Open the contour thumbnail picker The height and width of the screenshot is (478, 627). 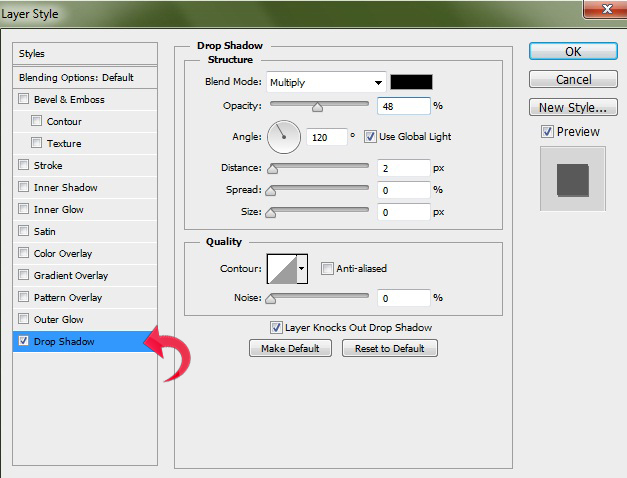click(x=281, y=268)
